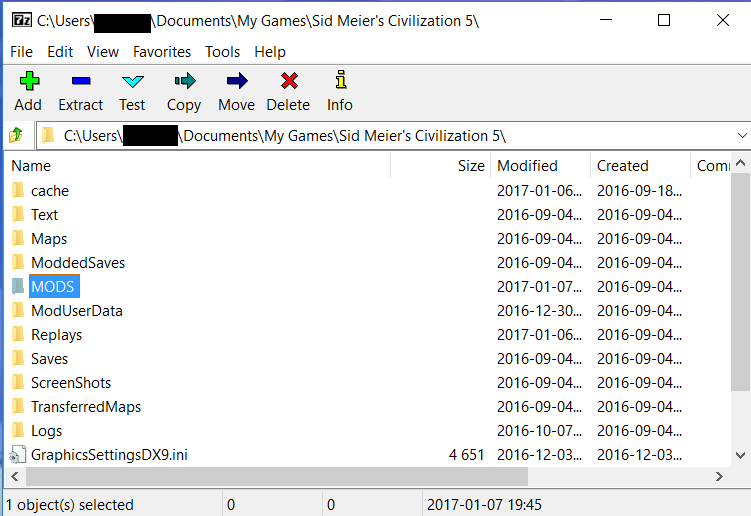Click the Created date of the cache row

(639, 191)
